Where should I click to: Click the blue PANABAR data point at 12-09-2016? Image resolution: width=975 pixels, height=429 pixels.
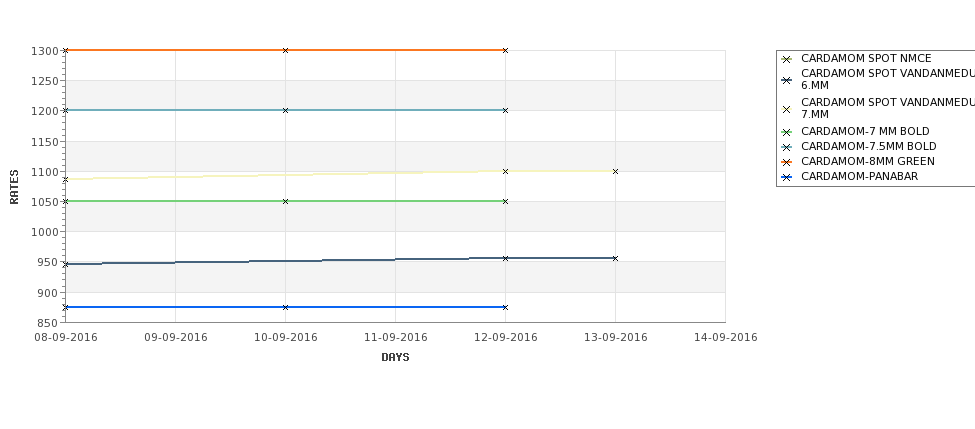tap(505, 307)
